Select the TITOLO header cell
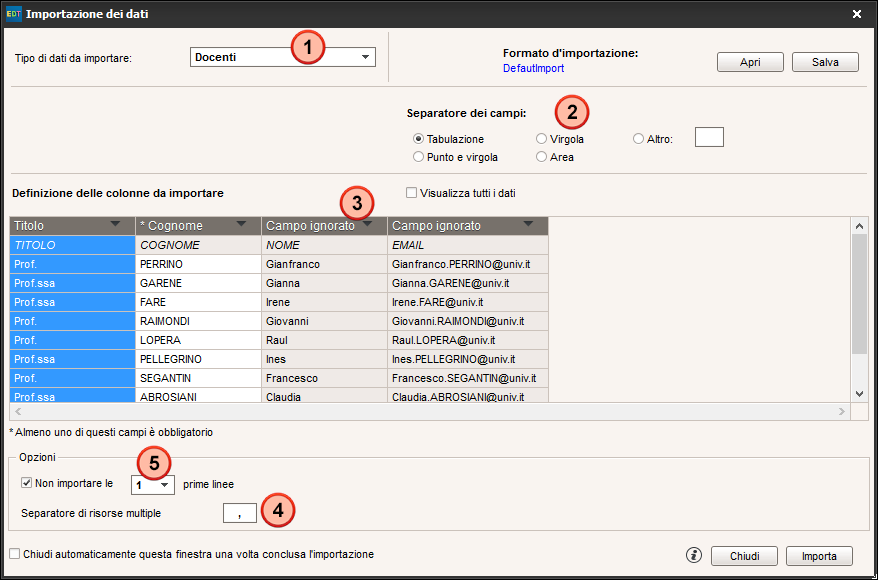878x580 pixels. 72,245
